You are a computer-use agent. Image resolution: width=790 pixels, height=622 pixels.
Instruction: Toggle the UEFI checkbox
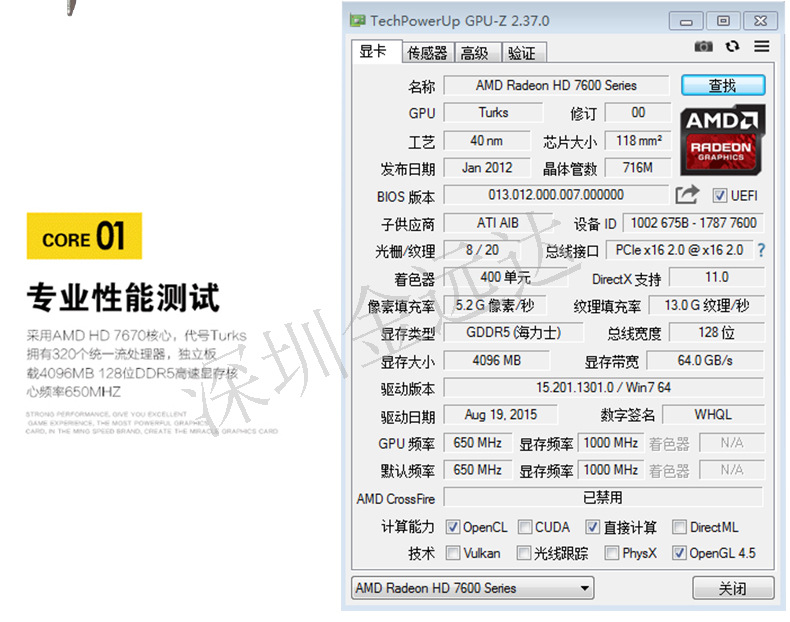pyautogui.click(x=720, y=196)
